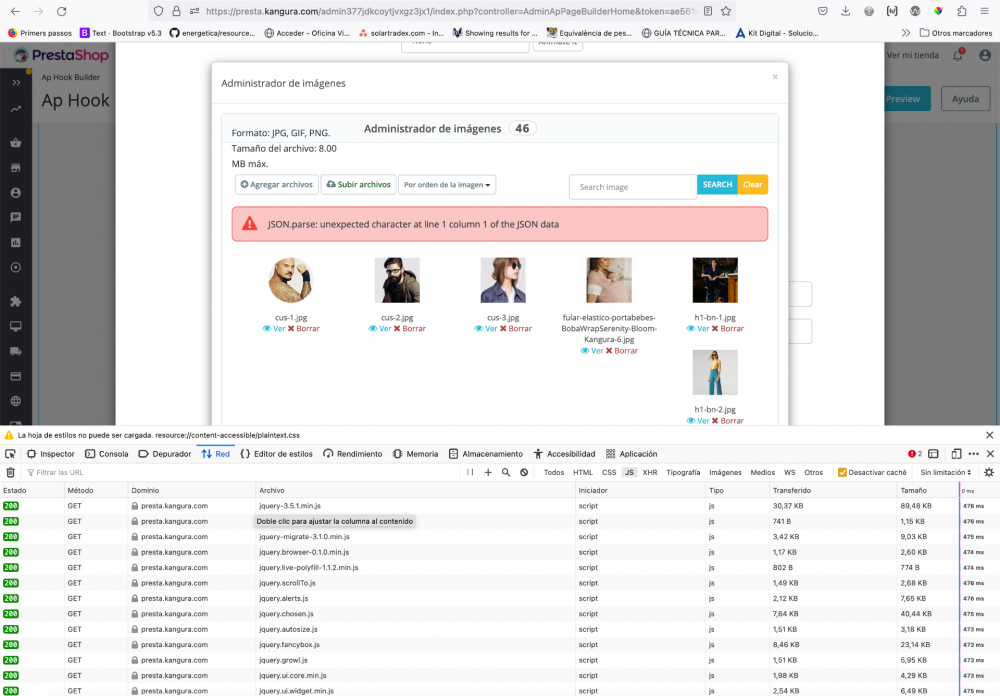Open the error count badge in DevTools
The image size is (1000, 696).
tap(915, 454)
